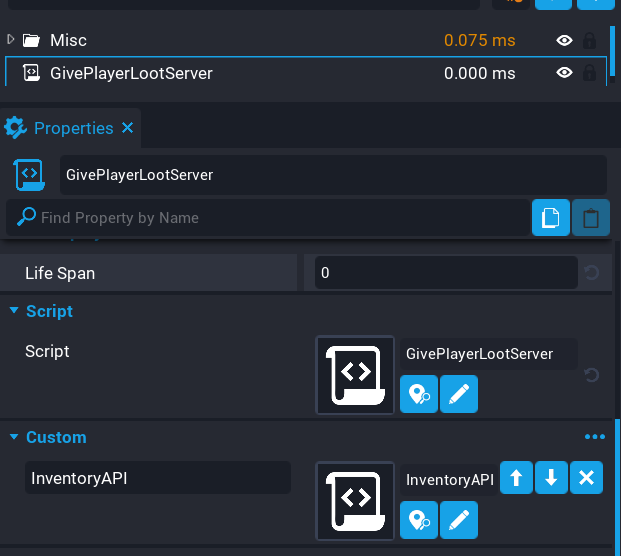Image resolution: width=621 pixels, height=556 pixels.
Task: Collapse the Script properties section
Action: [x=14, y=311]
